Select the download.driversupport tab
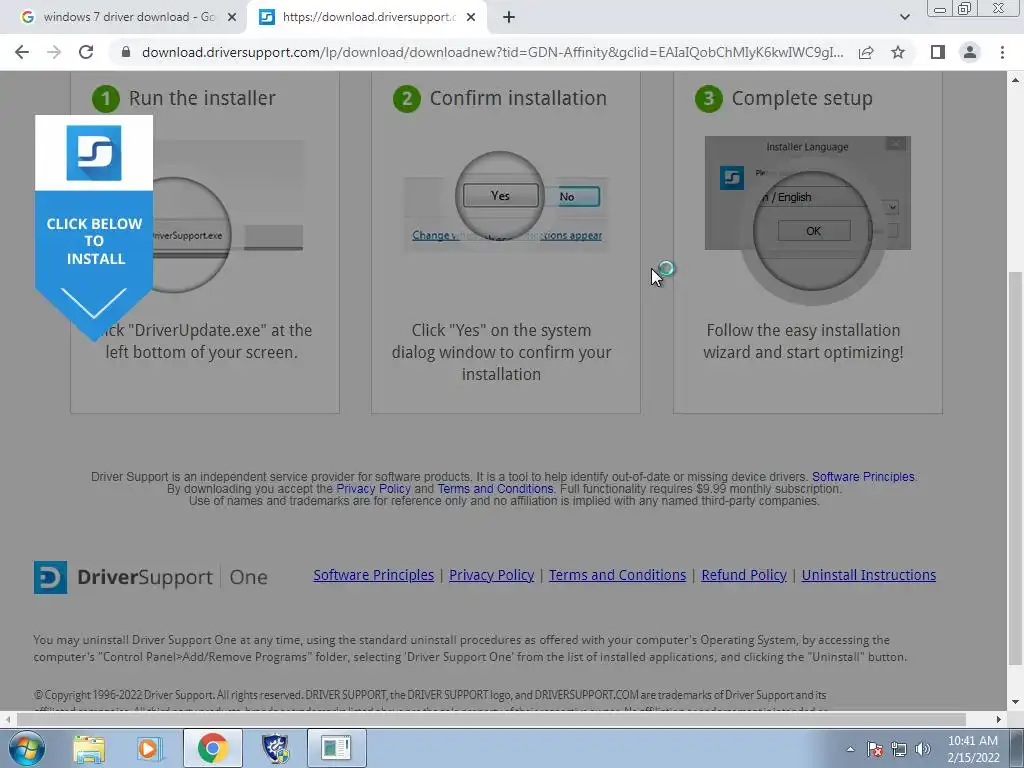Viewport: 1024px width, 768px height. [x=368, y=18]
